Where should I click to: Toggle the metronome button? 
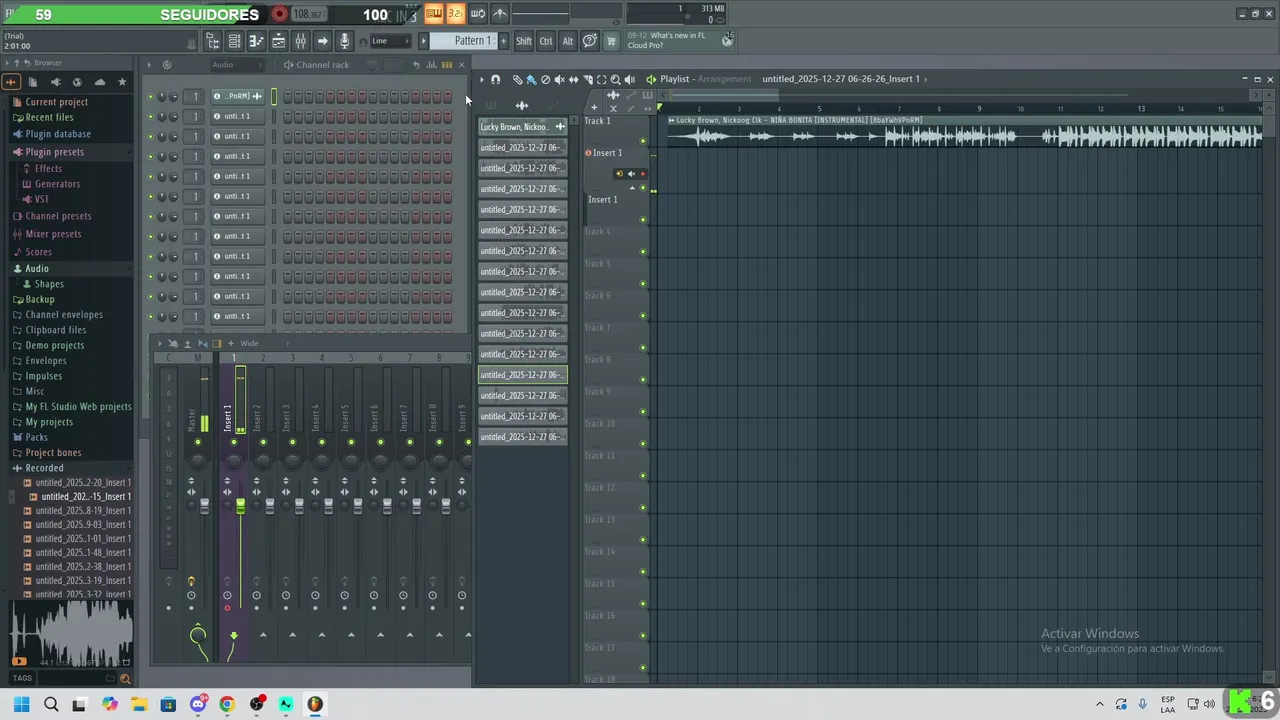(x=500, y=14)
